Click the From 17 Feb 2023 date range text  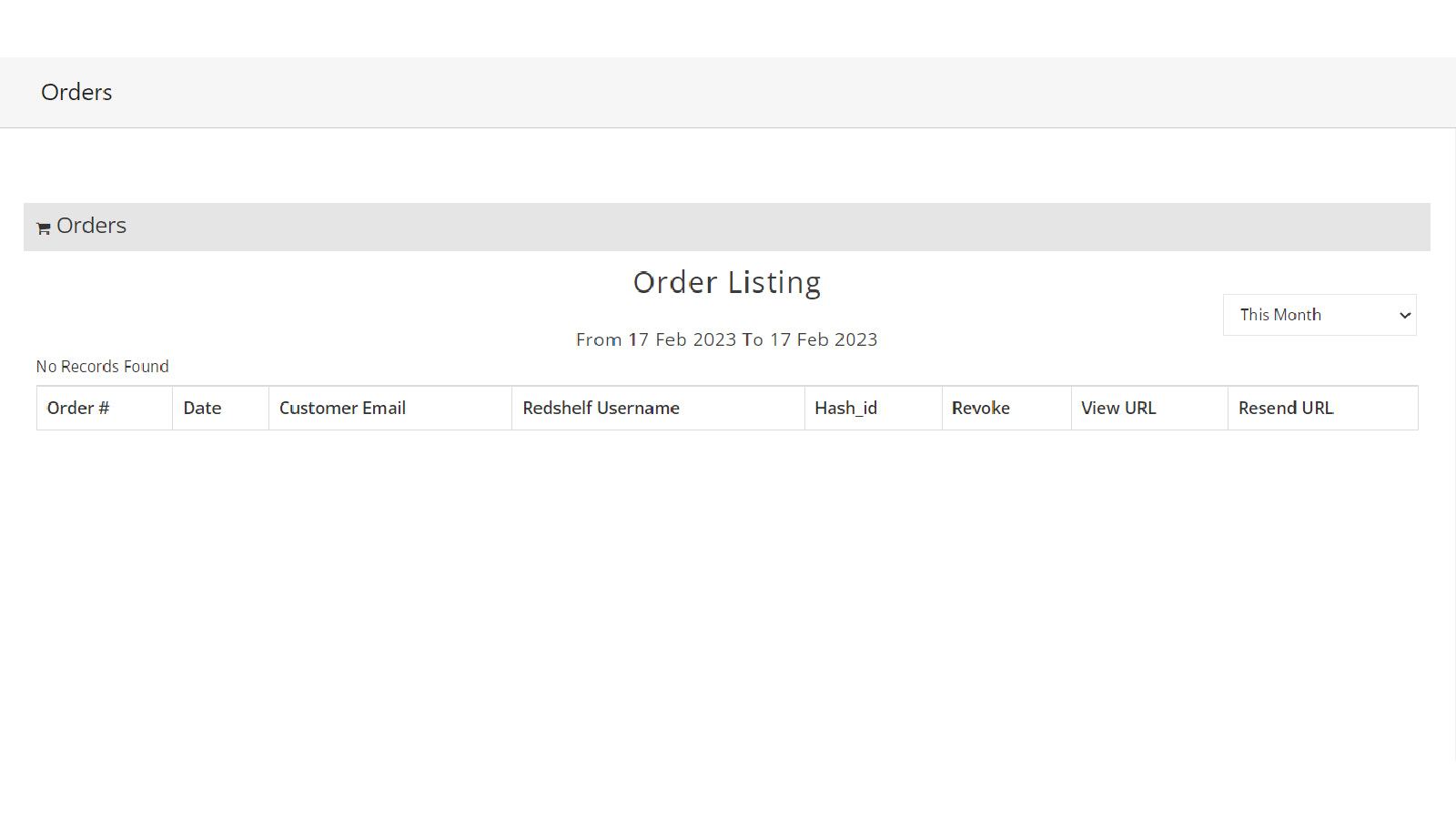(727, 339)
